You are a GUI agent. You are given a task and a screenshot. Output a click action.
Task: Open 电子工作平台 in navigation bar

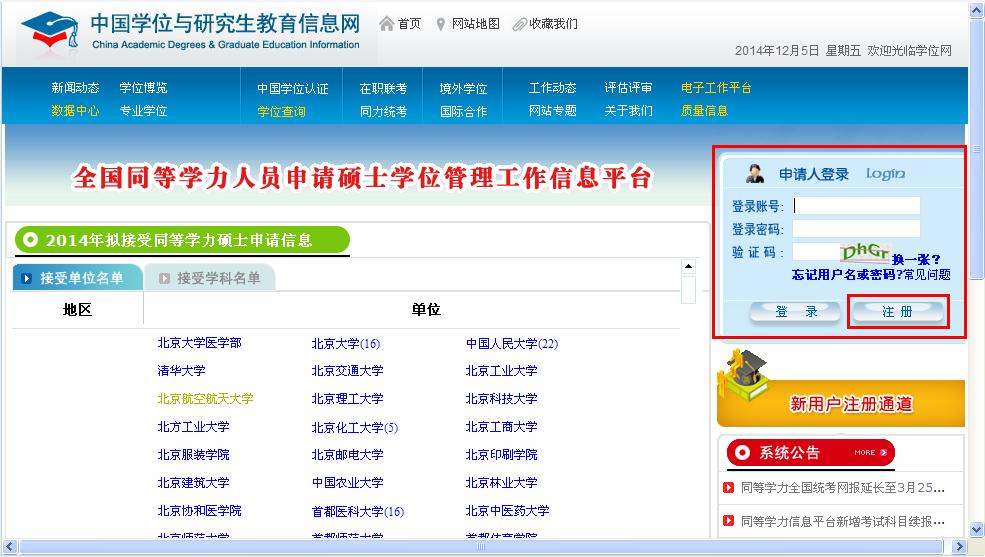tap(715, 88)
